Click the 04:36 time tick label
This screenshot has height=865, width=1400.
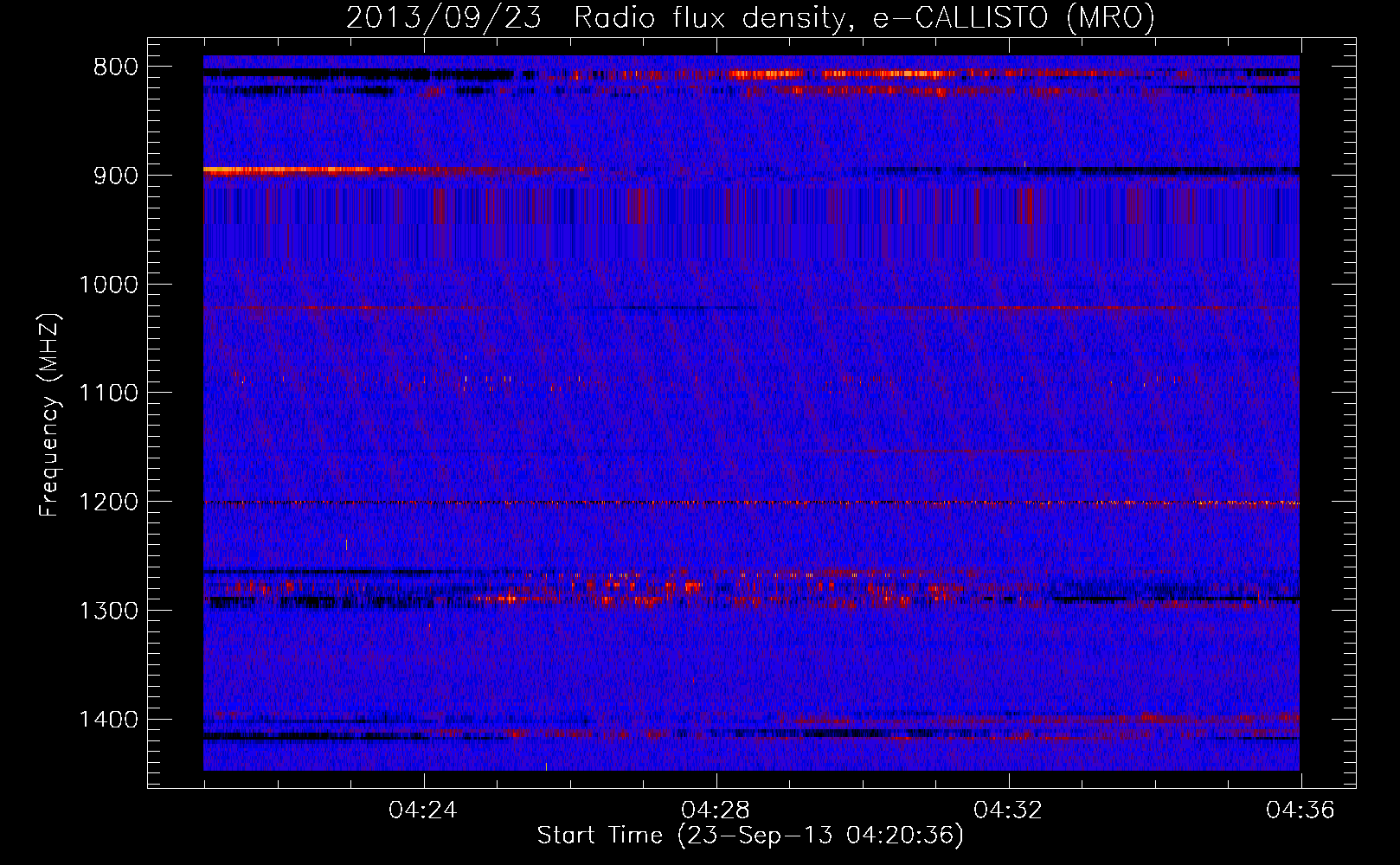pos(1300,811)
